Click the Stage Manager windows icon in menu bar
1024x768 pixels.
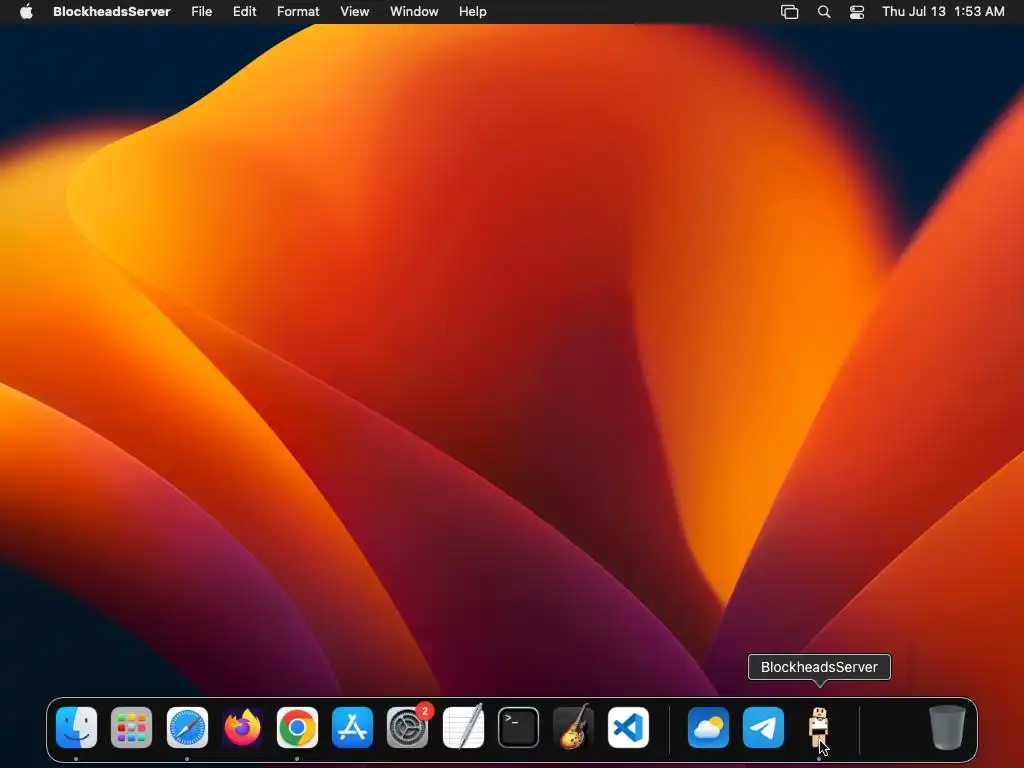tap(790, 12)
